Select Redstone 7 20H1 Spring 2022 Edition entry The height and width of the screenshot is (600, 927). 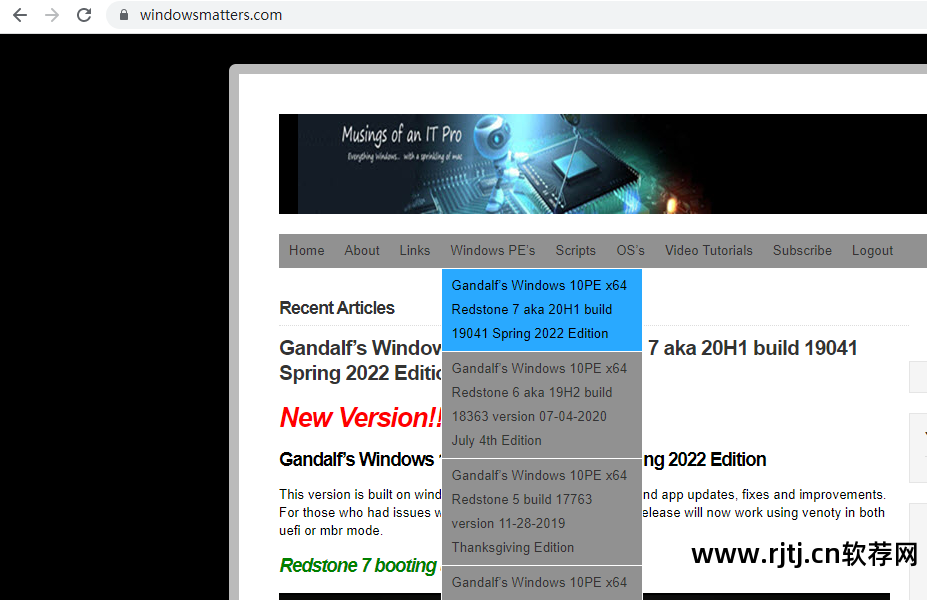pos(542,310)
